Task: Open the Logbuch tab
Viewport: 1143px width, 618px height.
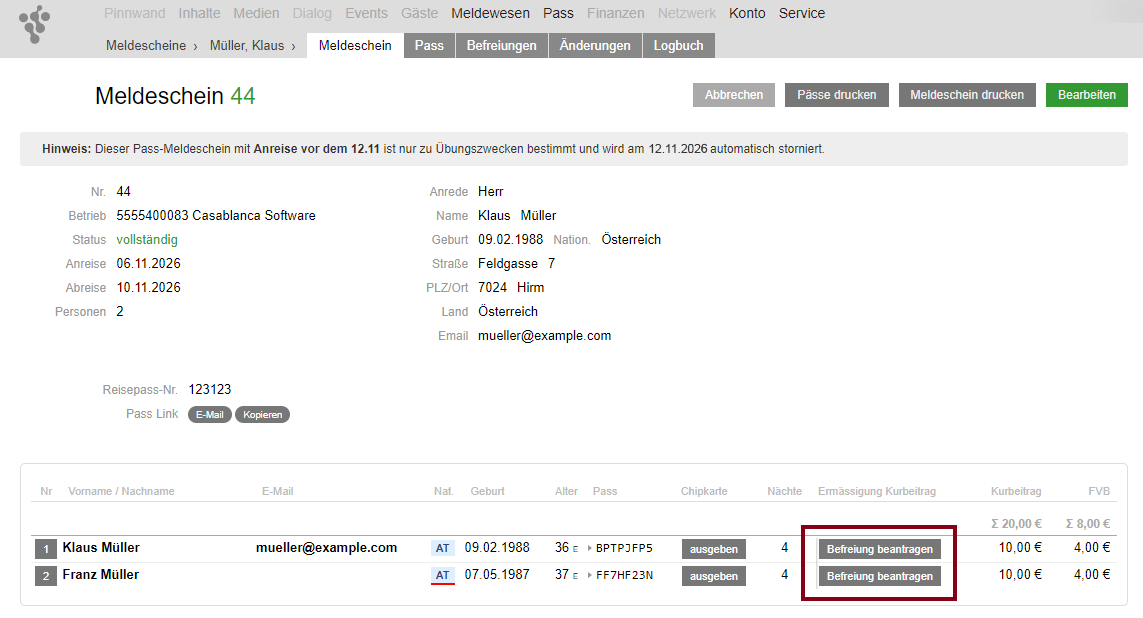Action: (x=678, y=46)
